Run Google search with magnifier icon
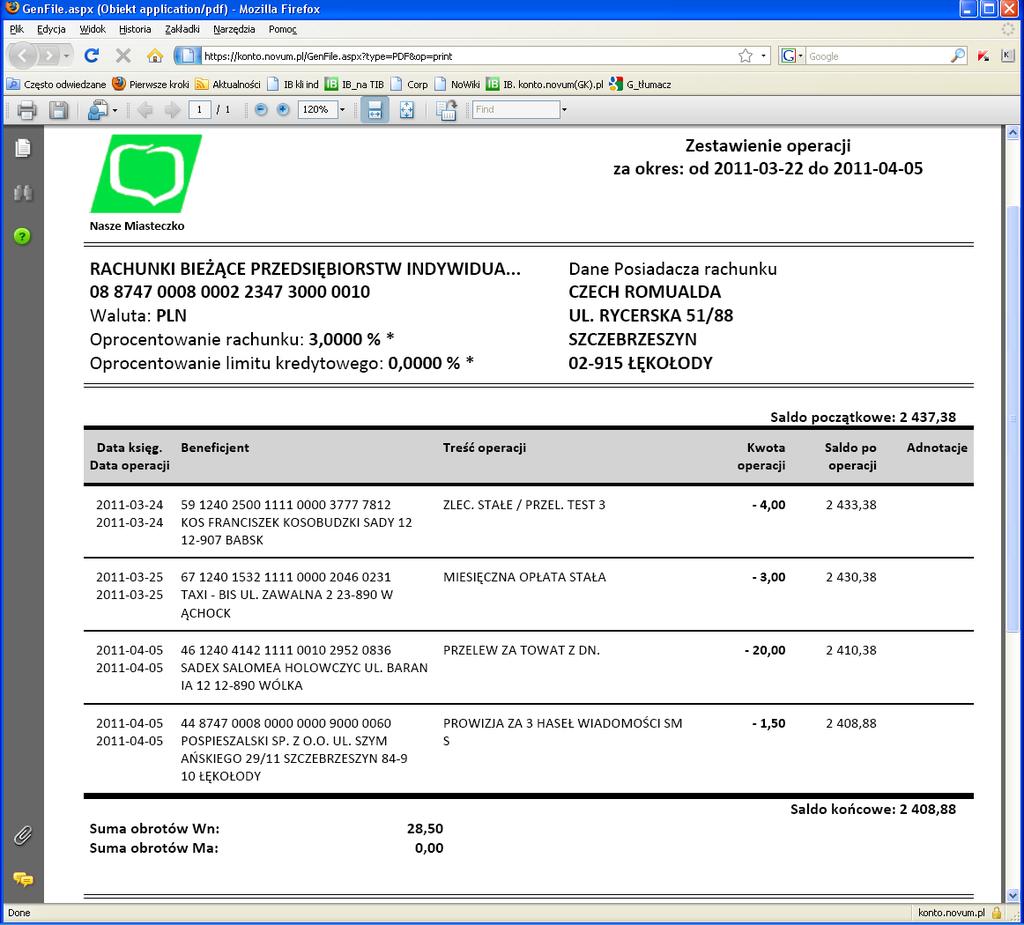This screenshot has width=1024, height=925. [x=957, y=56]
